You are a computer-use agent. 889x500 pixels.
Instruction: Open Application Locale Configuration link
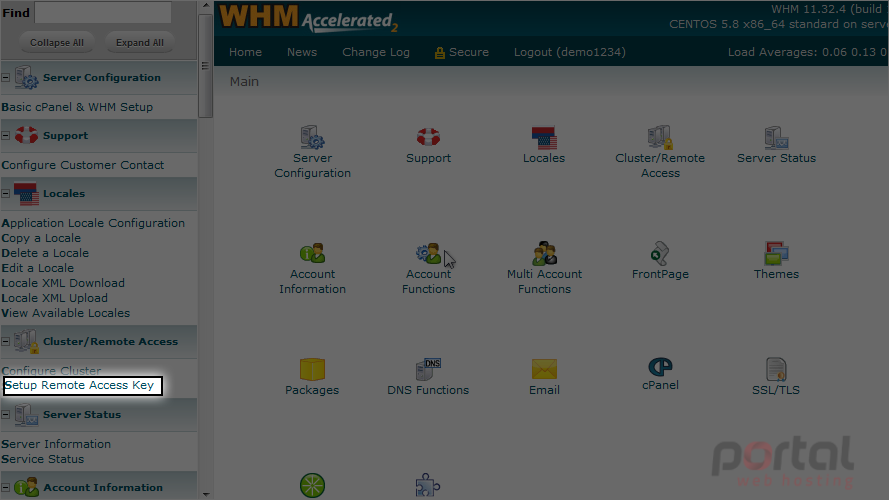(x=93, y=223)
